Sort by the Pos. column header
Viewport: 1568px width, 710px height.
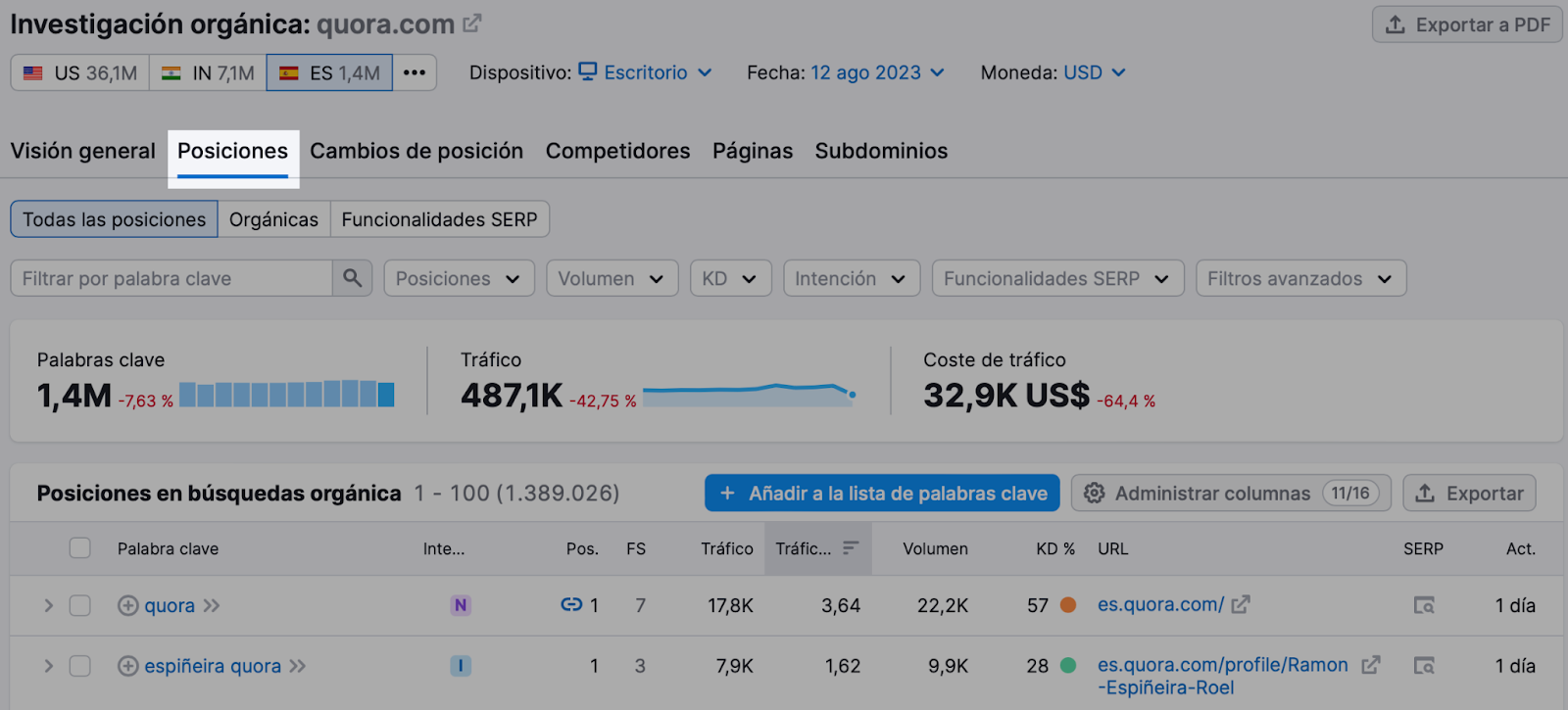(x=582, y=548)
